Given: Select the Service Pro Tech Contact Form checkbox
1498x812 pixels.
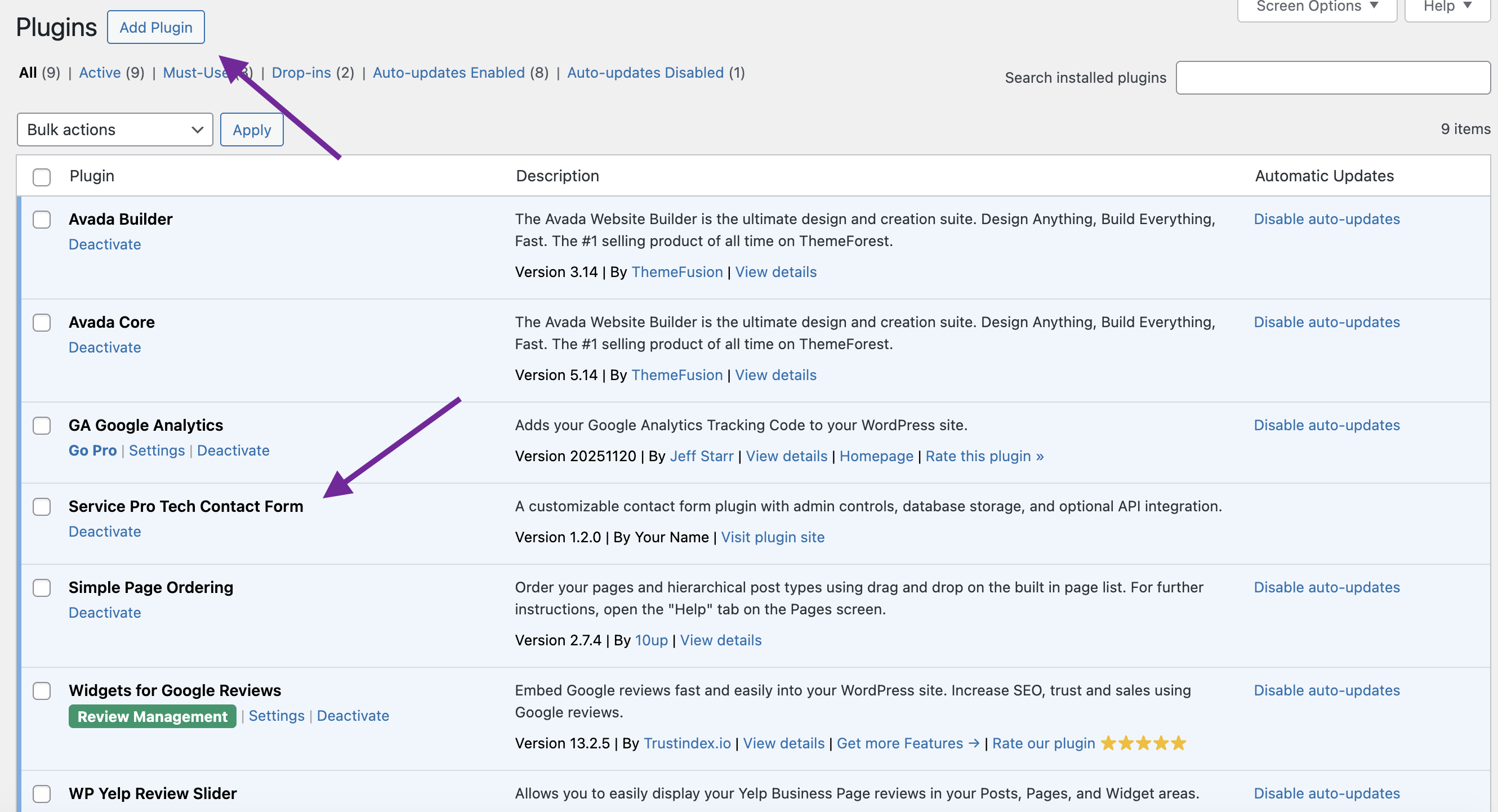Looking at the screenshot, I should [41, 507].
